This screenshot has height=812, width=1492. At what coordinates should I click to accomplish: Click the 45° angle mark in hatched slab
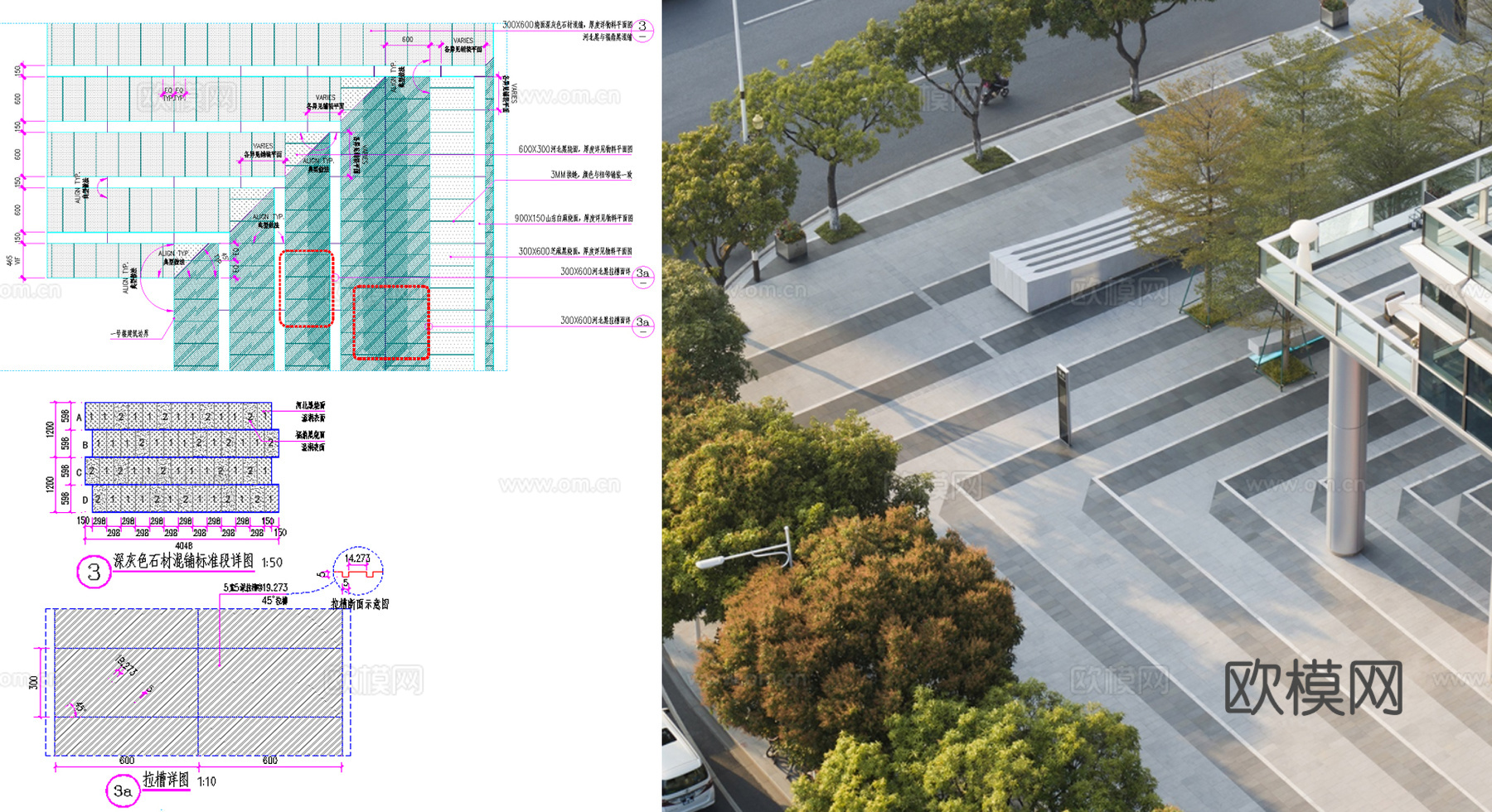click(80, 707)
